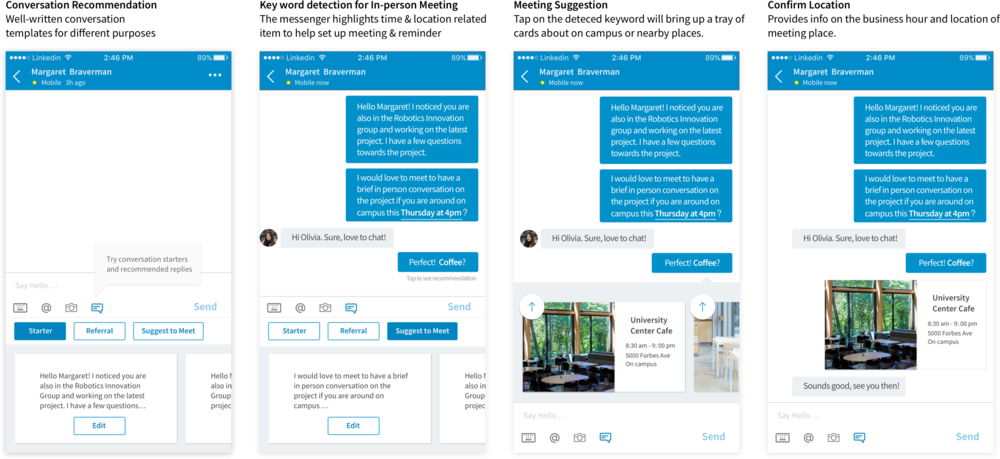Tap @ mention icon on Conversation Recommendation screen
Viewport: 1000px width, 459px height.
pyautogui.click(x=46, y=308)
